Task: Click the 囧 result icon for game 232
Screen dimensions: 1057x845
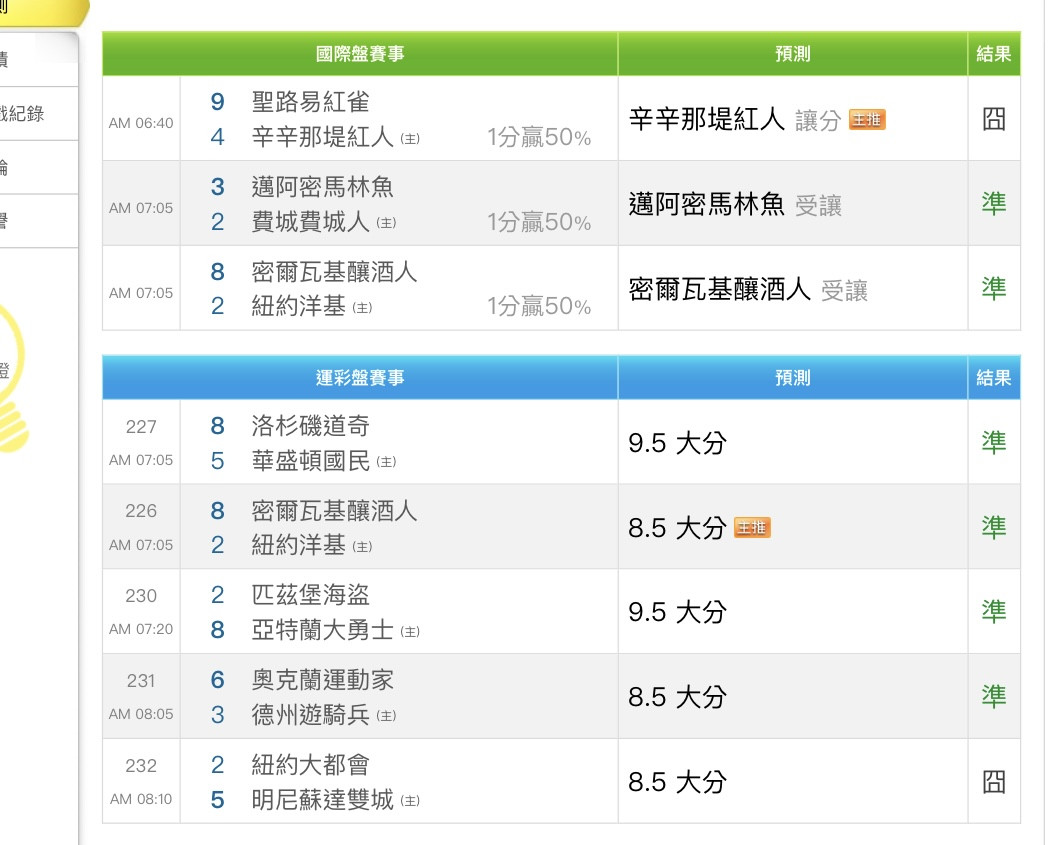Action: (x=994, y=782)
